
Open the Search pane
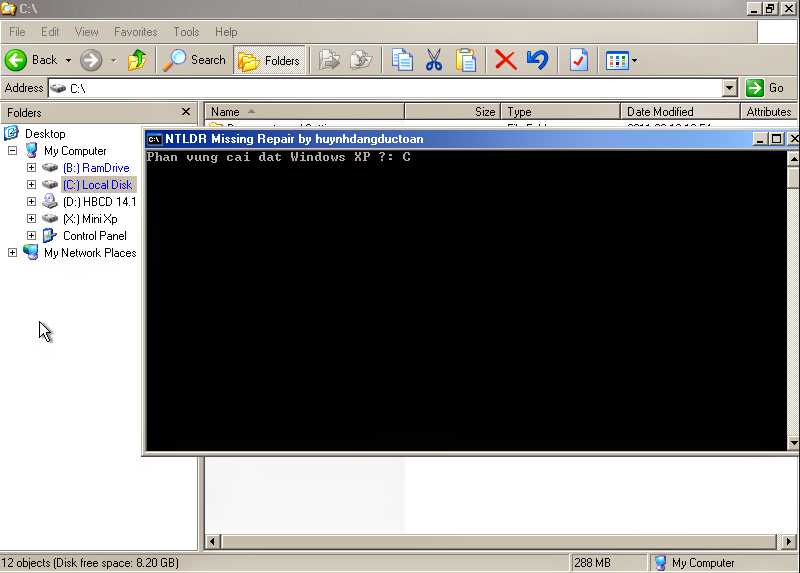coord(195,60)
